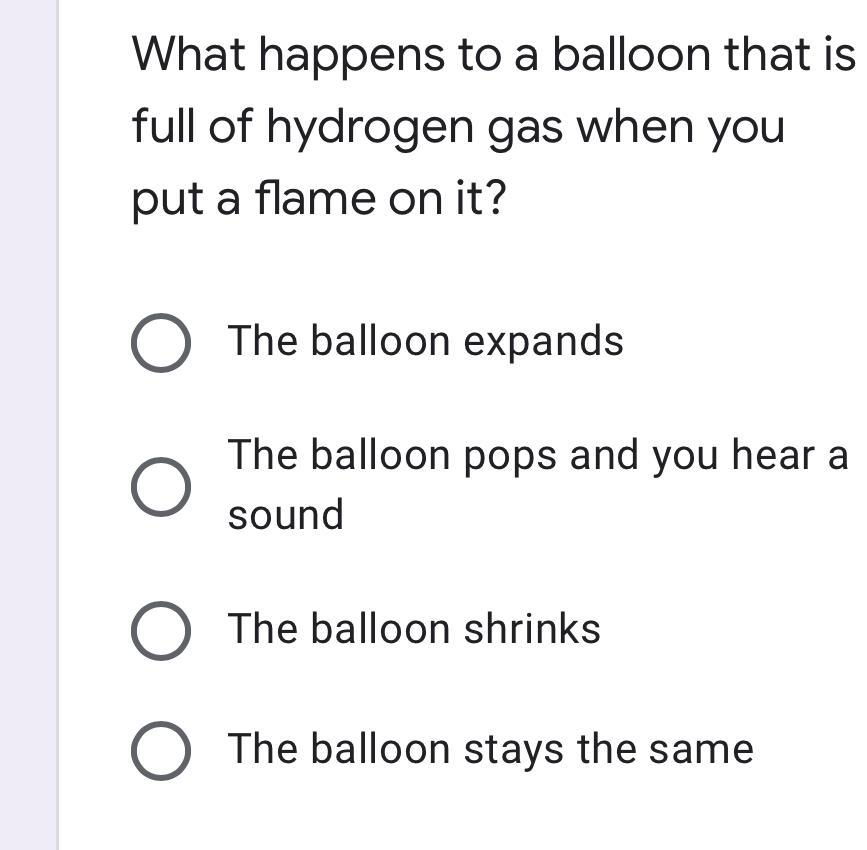867x850 pixels.
Task: Click the "The balloon shrinks" label text
Action: click(414, 629)
